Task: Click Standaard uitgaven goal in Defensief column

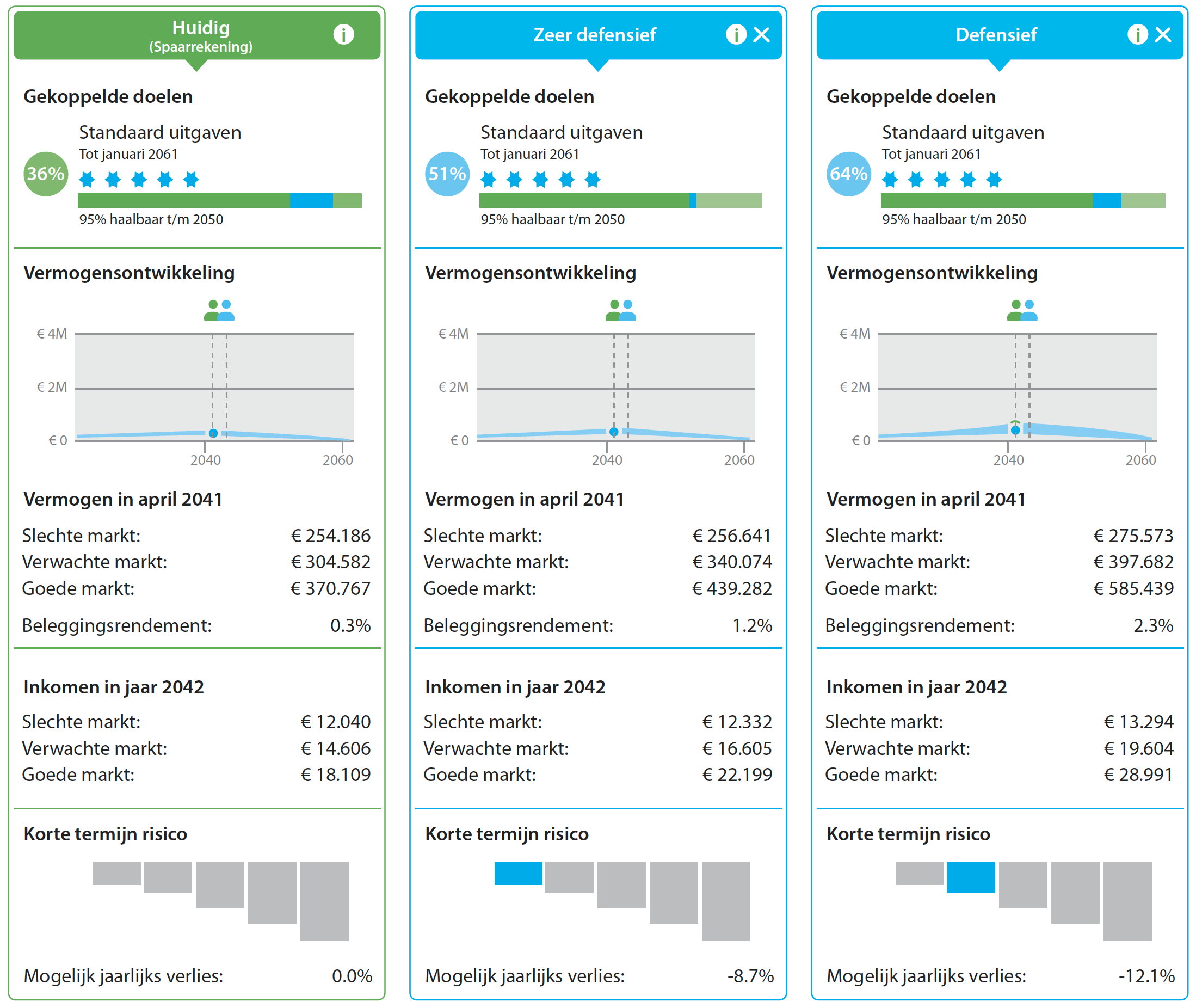Action: click(963, 133)
